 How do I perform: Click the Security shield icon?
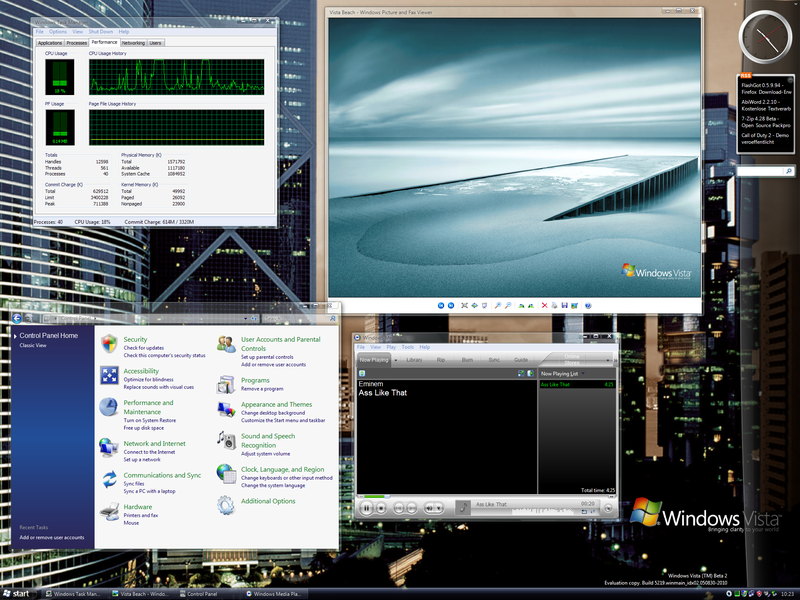[x=110, y=344]
